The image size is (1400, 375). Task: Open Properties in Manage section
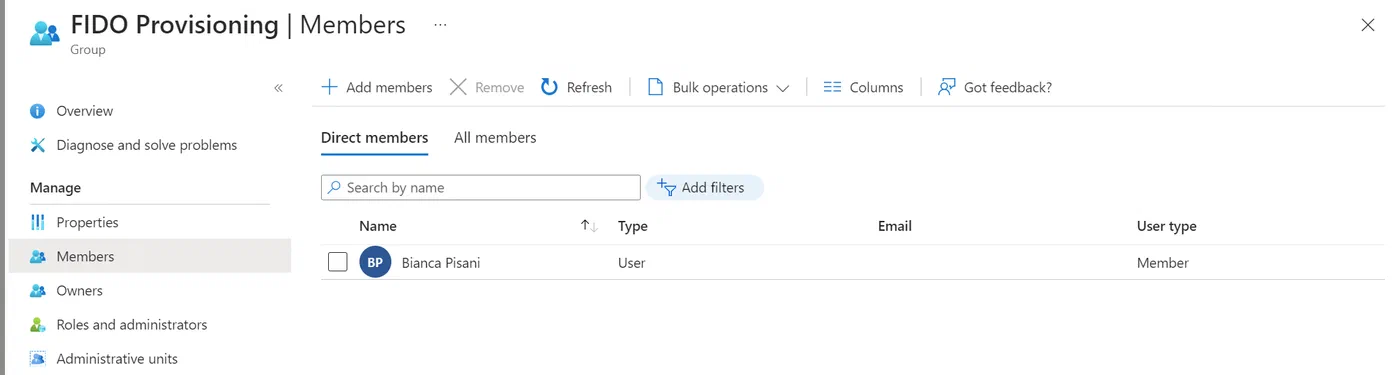(88, 222)
